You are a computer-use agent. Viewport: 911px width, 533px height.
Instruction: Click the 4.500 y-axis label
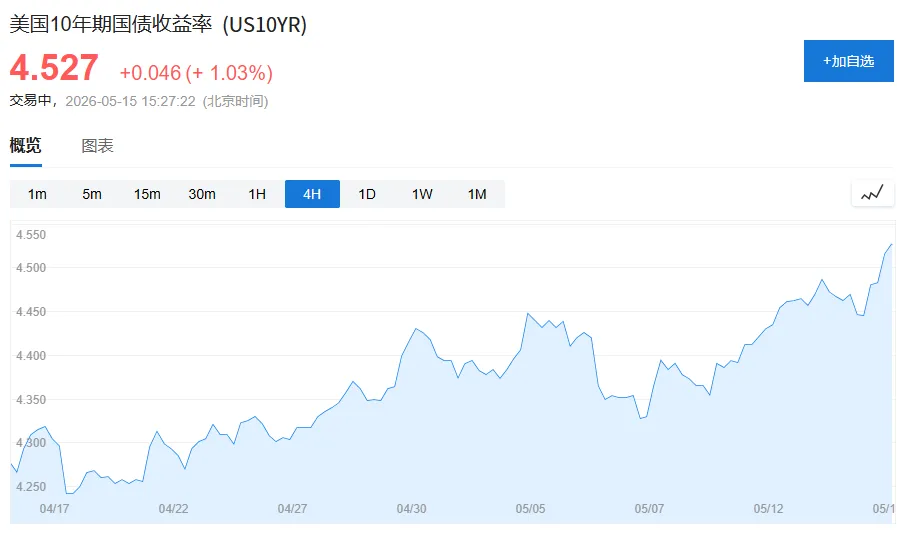31,268
